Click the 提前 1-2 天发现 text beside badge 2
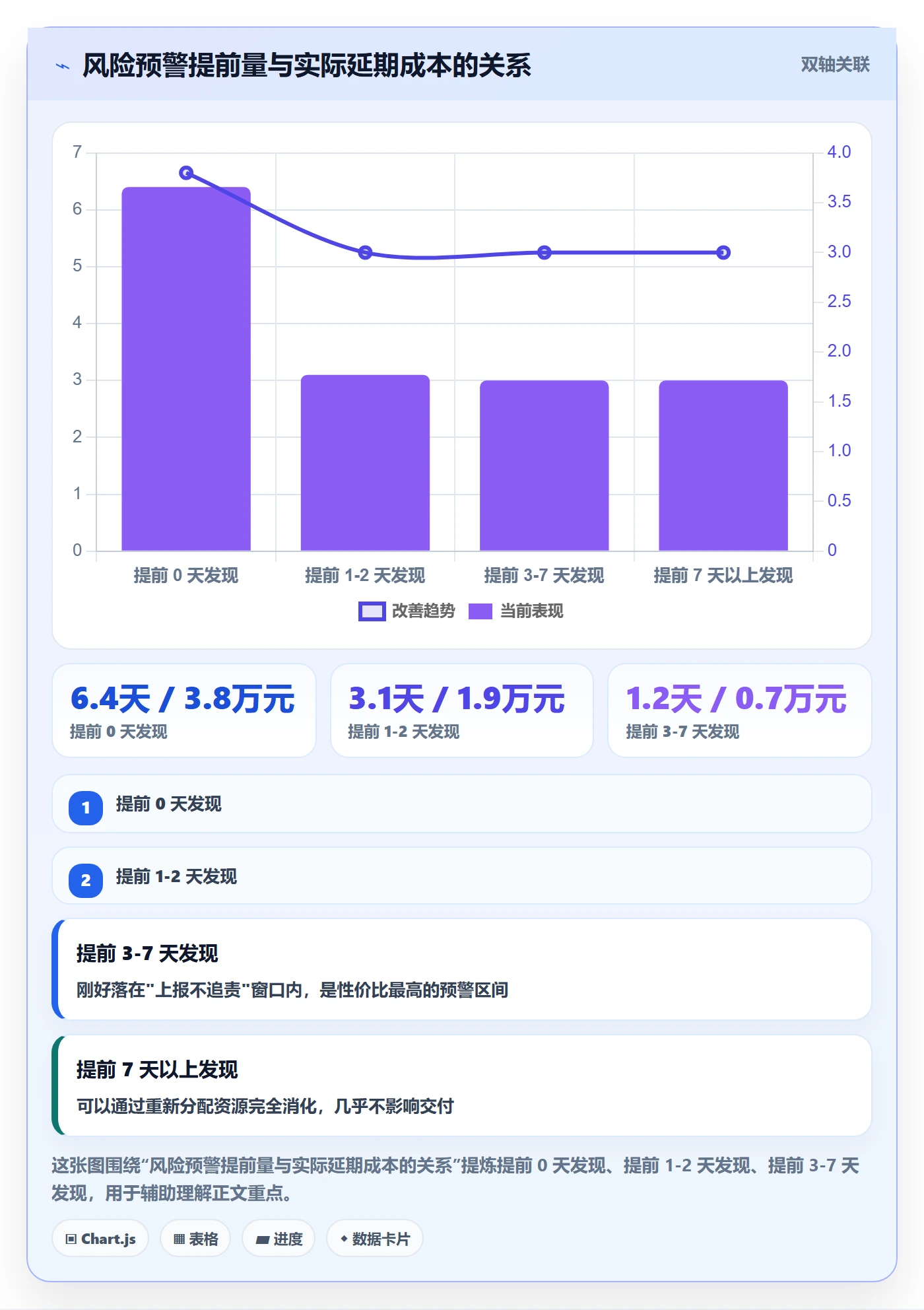The height and width of the screenshot is (1310, 924). click(176, 877)
